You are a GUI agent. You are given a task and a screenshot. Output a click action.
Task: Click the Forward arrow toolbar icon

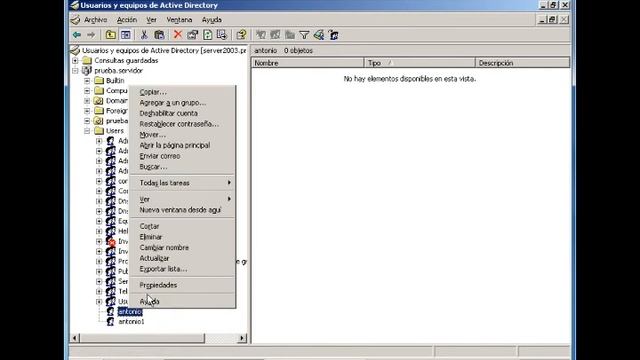click(91, 35)
